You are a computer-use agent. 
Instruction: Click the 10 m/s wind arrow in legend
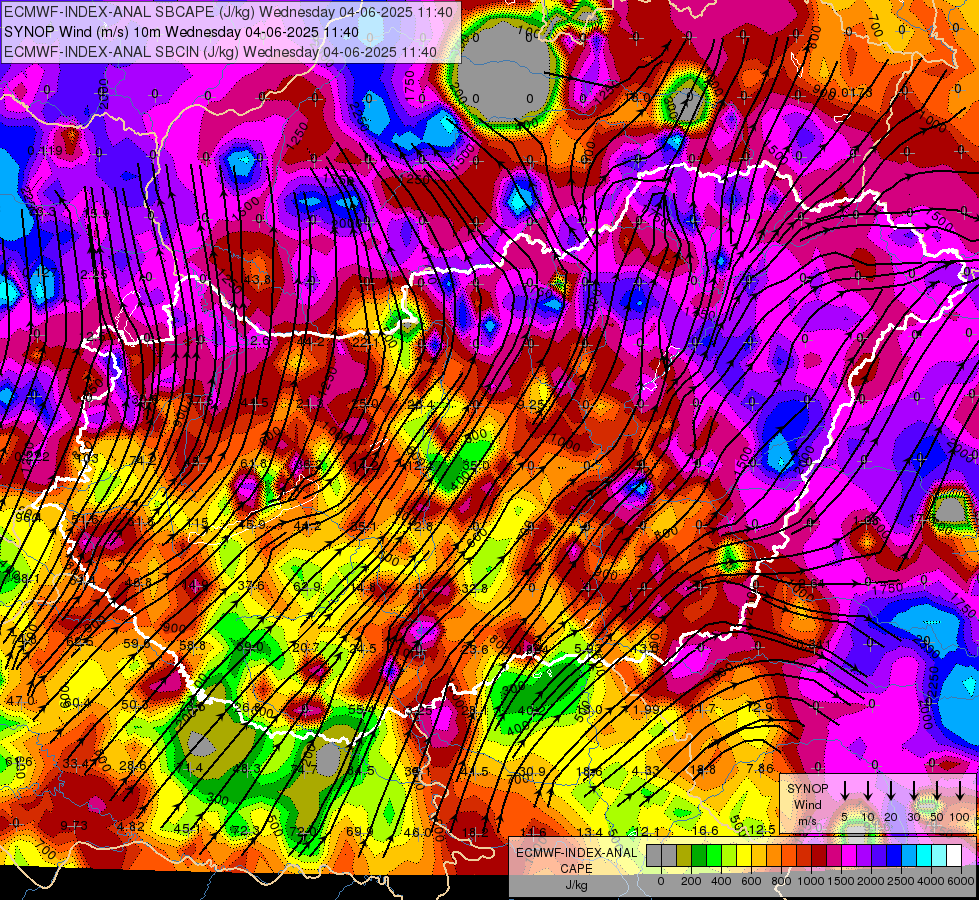pos(867,790)
